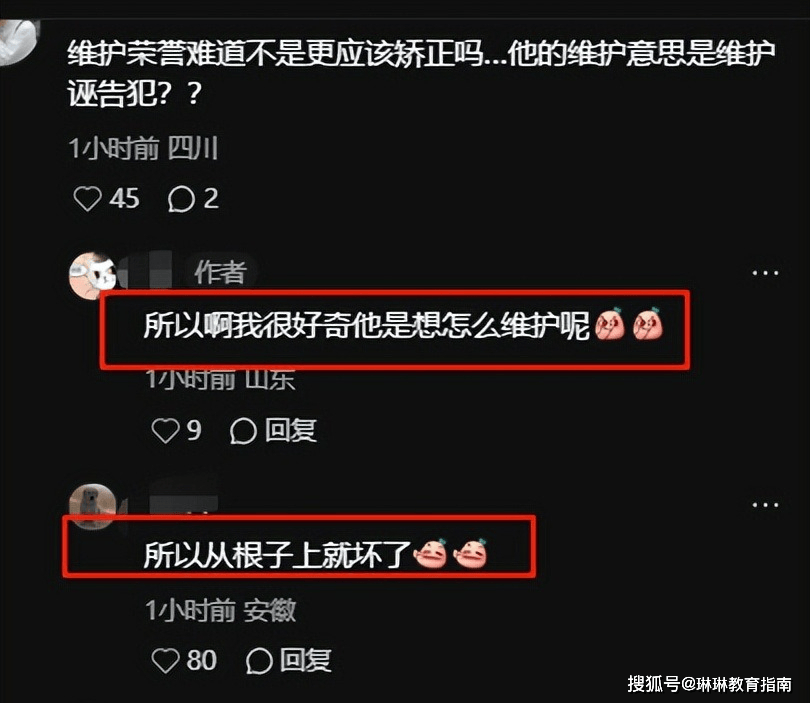Like the Anhui reply with 80 likes

point(165,661)
